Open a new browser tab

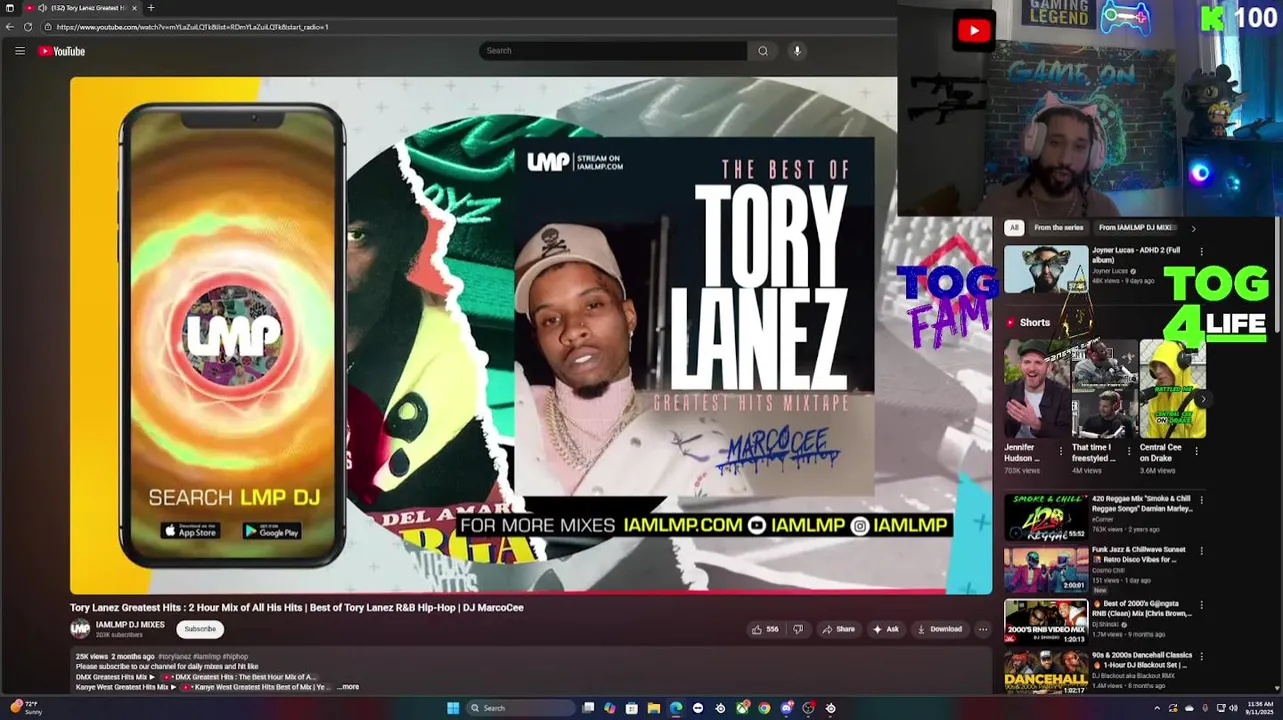[x=151, y=8]
